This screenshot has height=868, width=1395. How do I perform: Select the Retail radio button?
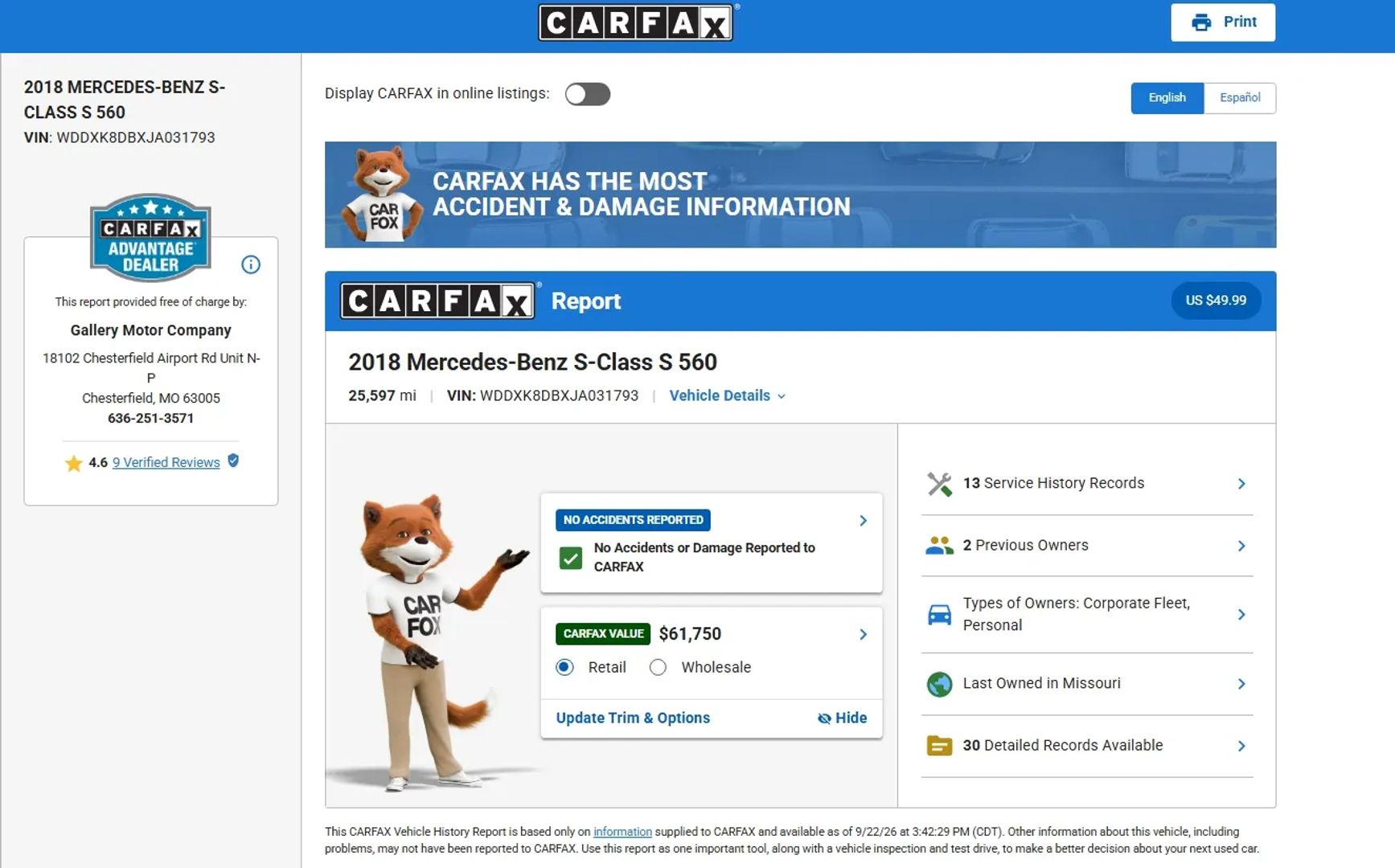(565, 667)
